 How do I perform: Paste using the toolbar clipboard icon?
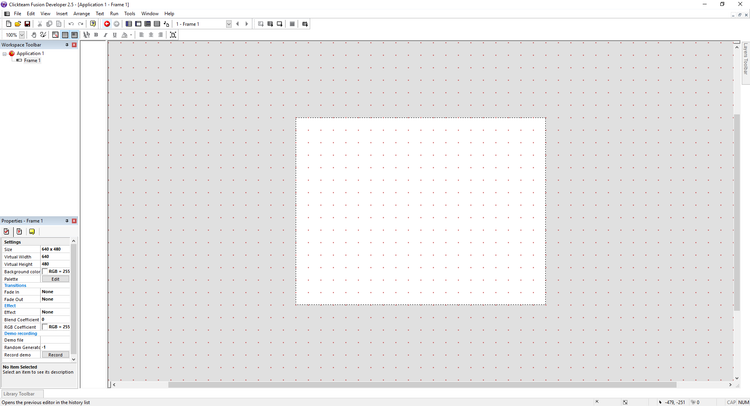[59, 24]
